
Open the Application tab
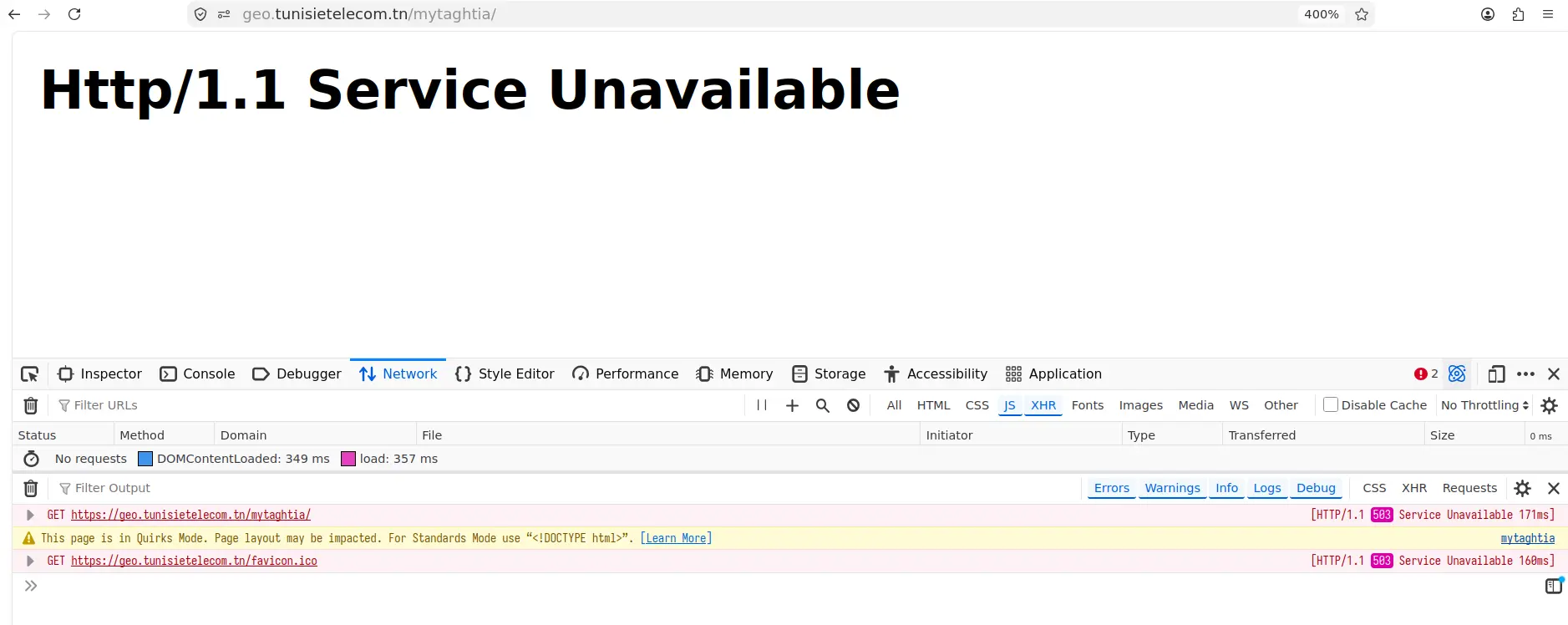coord(1054,374)
